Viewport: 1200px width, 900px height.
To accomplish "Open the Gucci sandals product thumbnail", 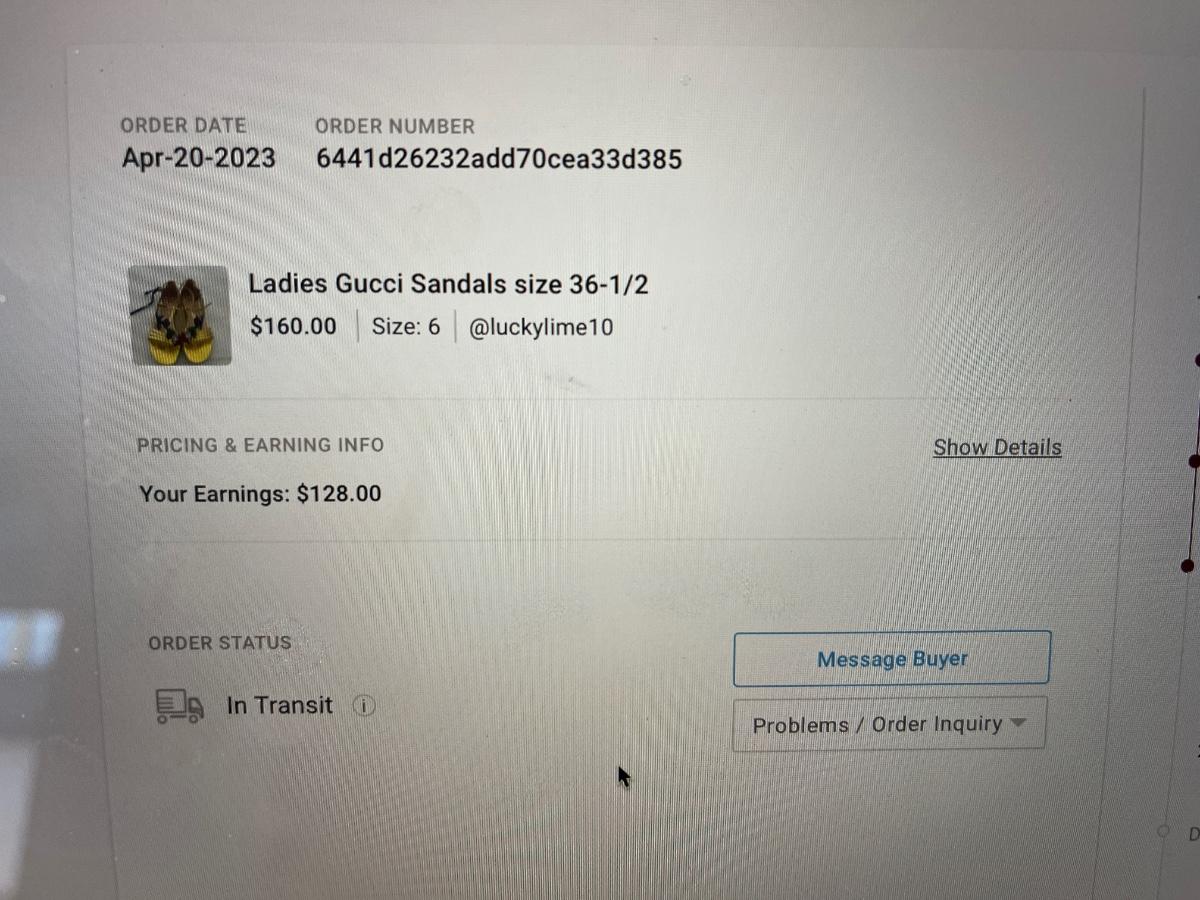I will coord(180,315).
